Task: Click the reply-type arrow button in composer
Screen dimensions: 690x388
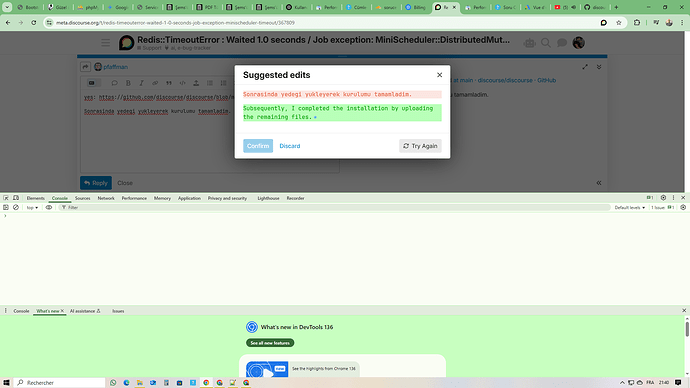Action: point(85,67)
